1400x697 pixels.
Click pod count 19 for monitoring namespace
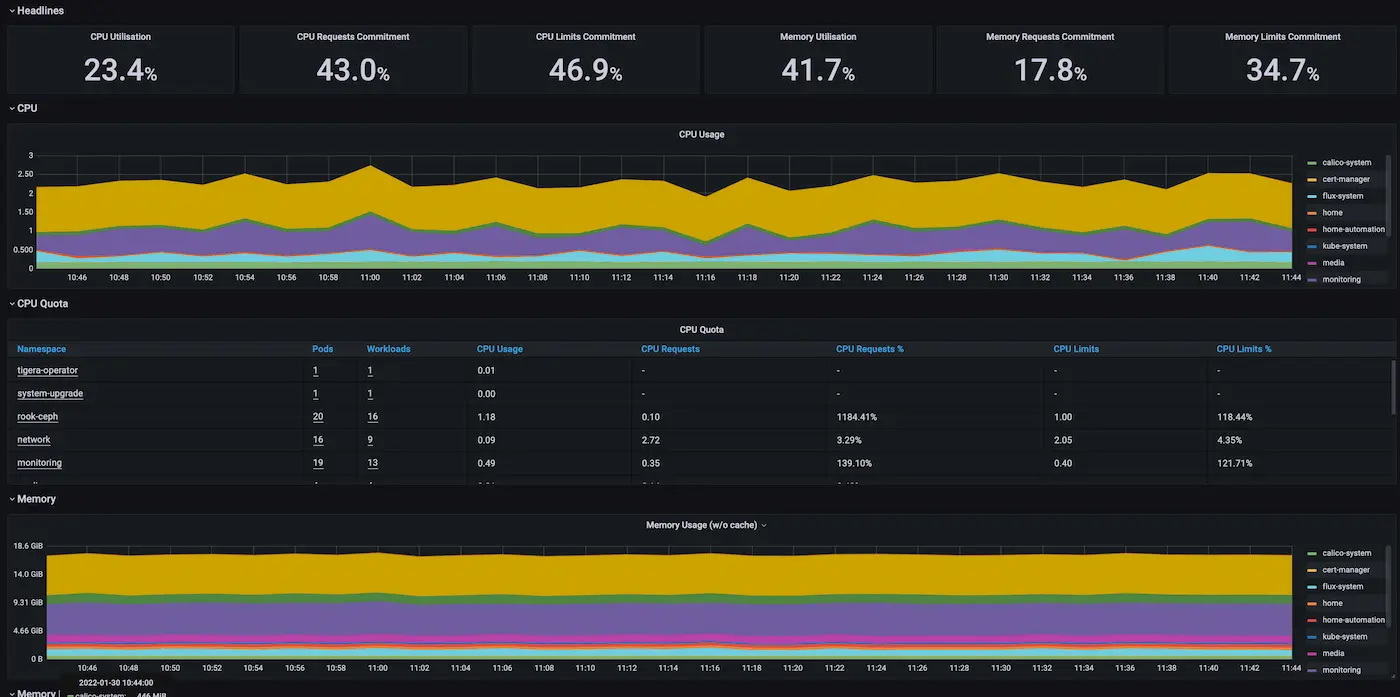click(317, 463)
